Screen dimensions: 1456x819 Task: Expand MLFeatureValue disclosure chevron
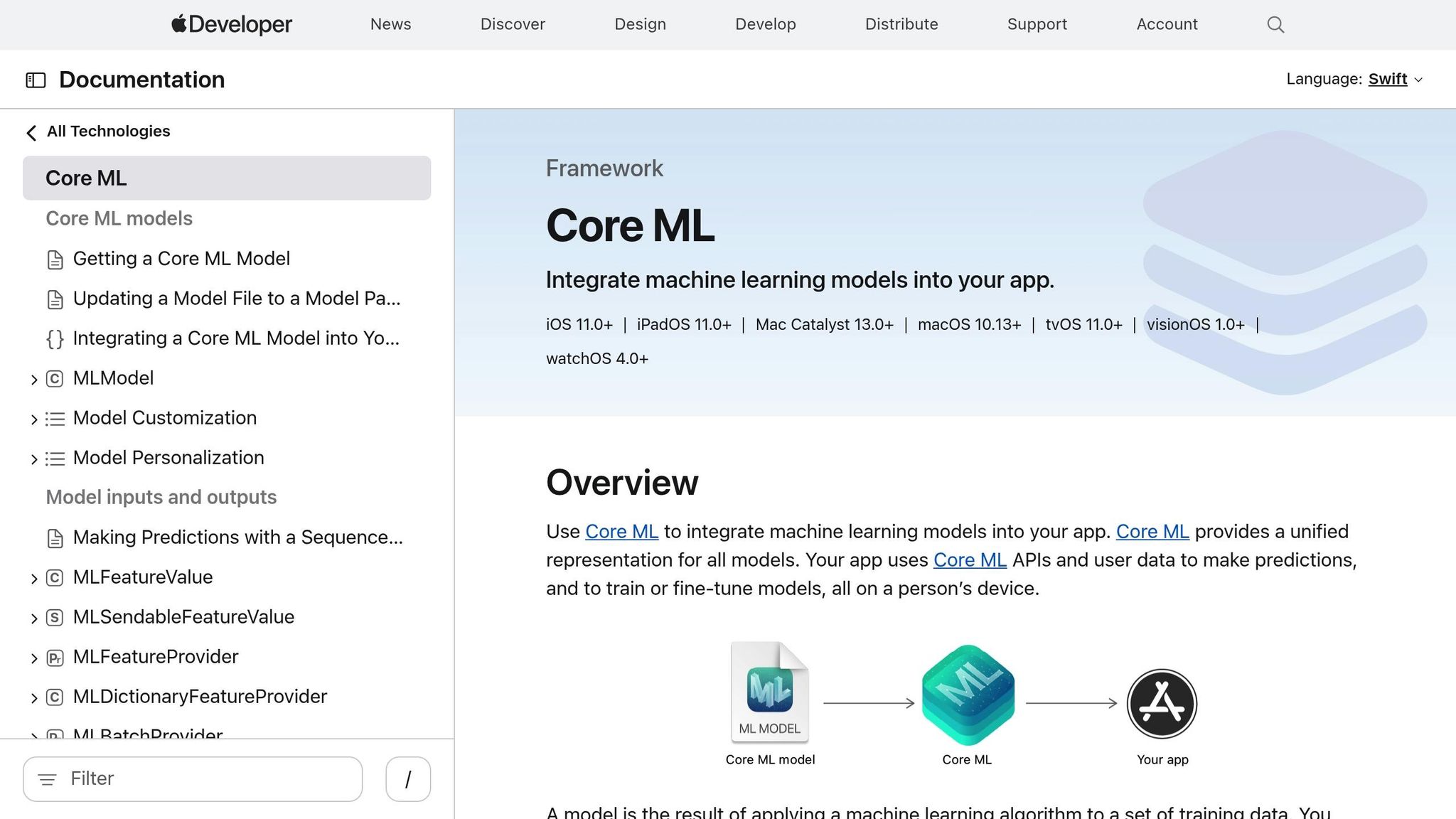(x=33, y=579)
